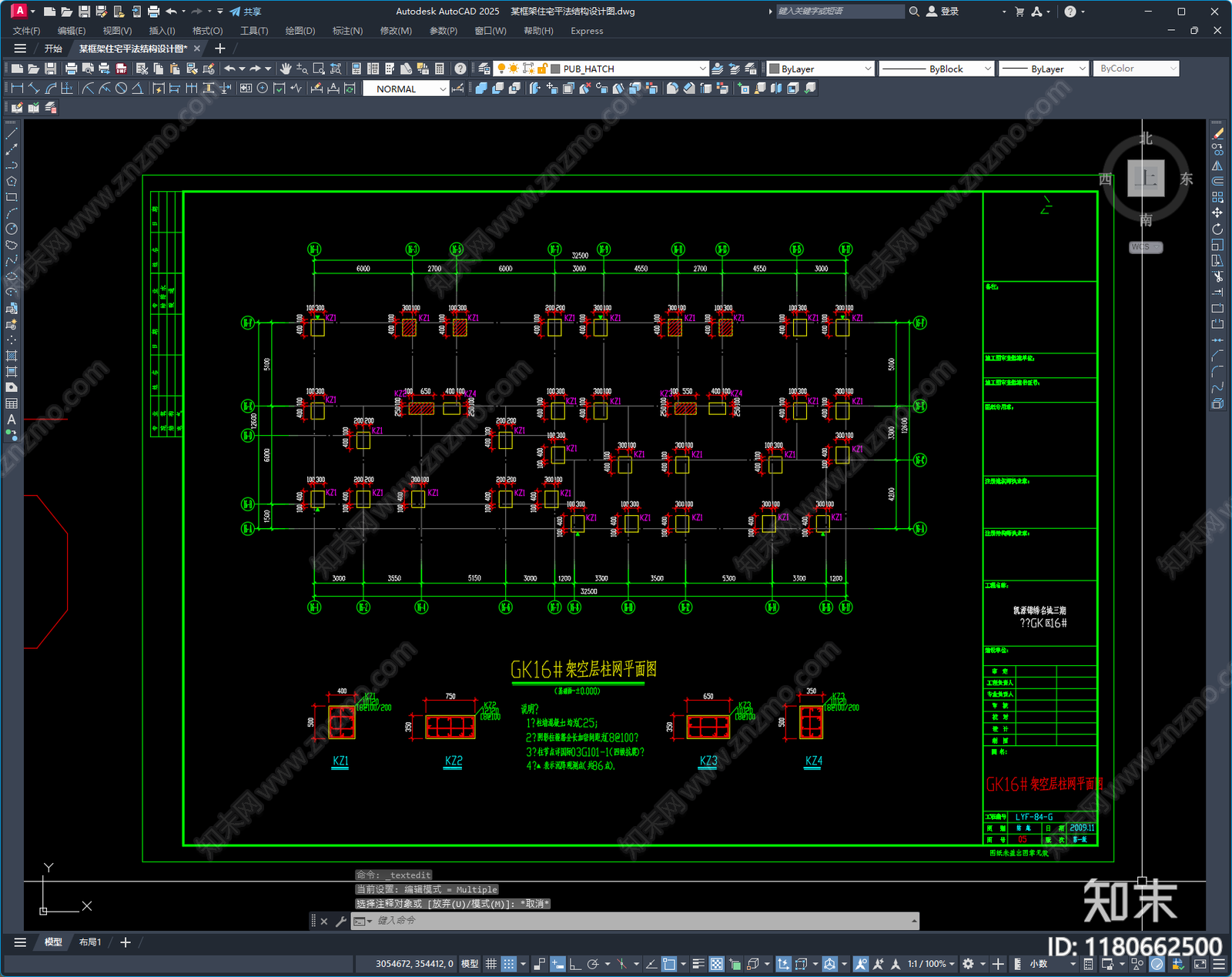This screenshot has width=1232, height=977.
Task: Click the WCS label under ViewCube
Action: click(x=1146, y=247)
